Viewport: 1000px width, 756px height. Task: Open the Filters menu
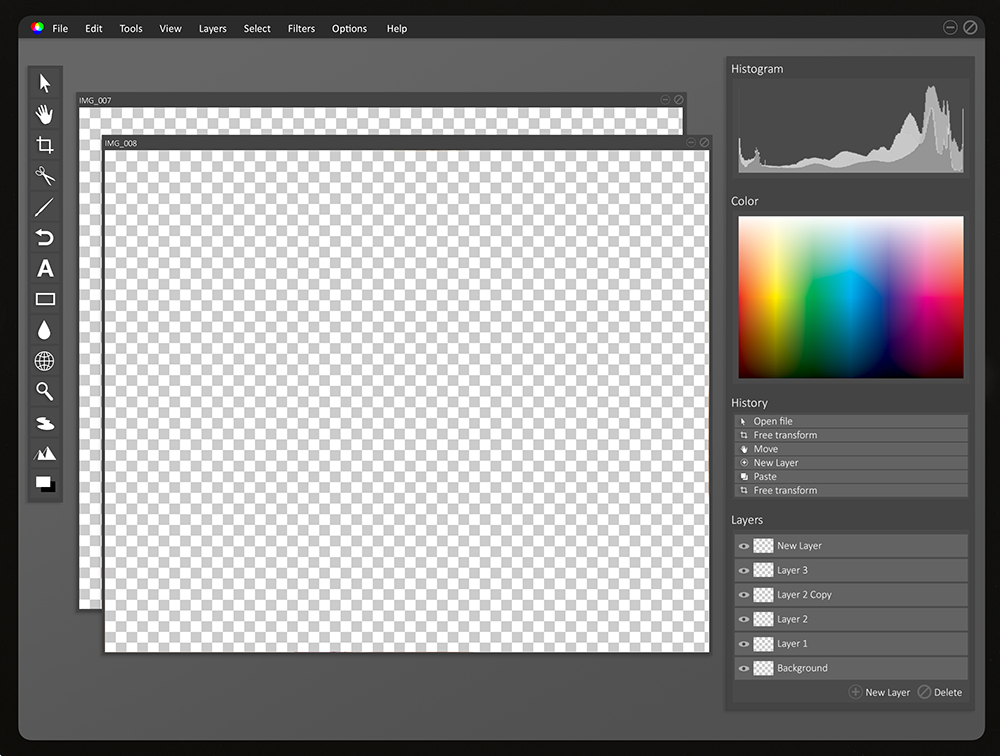(301, 29)
